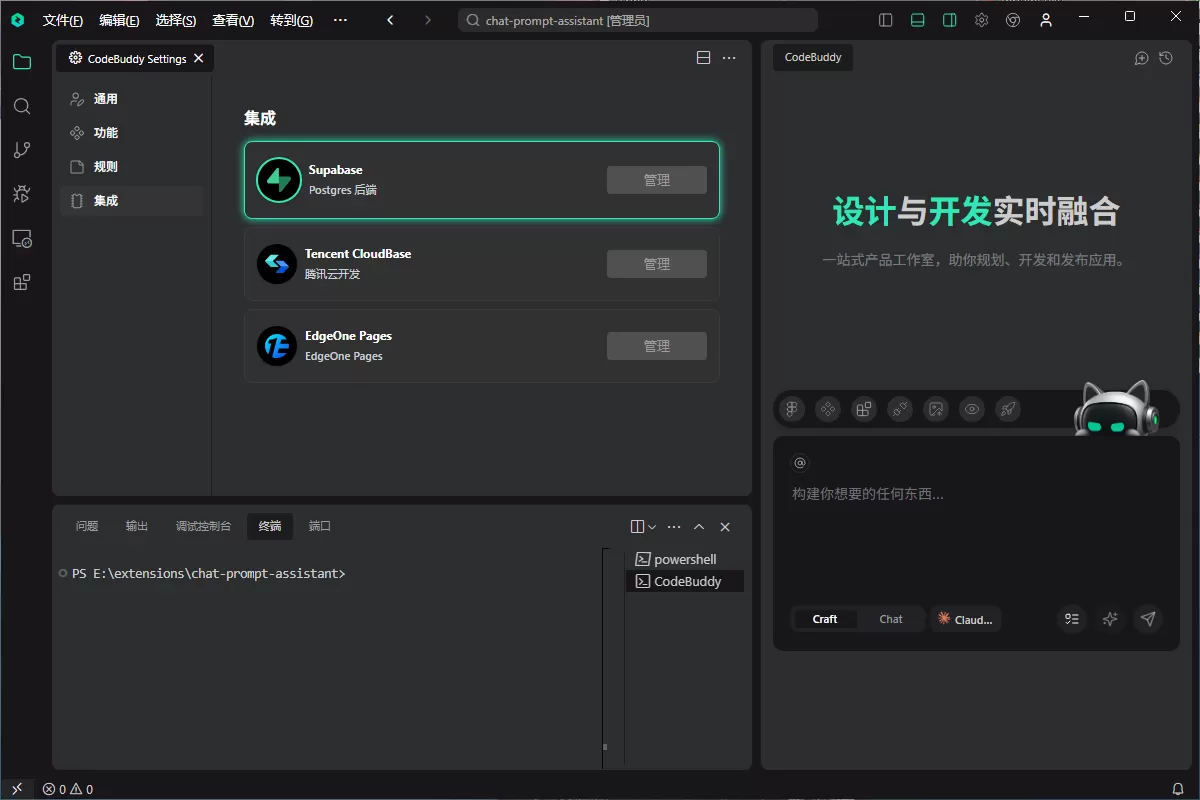Maximize the terminal panel with the chevron

point(699,527)
